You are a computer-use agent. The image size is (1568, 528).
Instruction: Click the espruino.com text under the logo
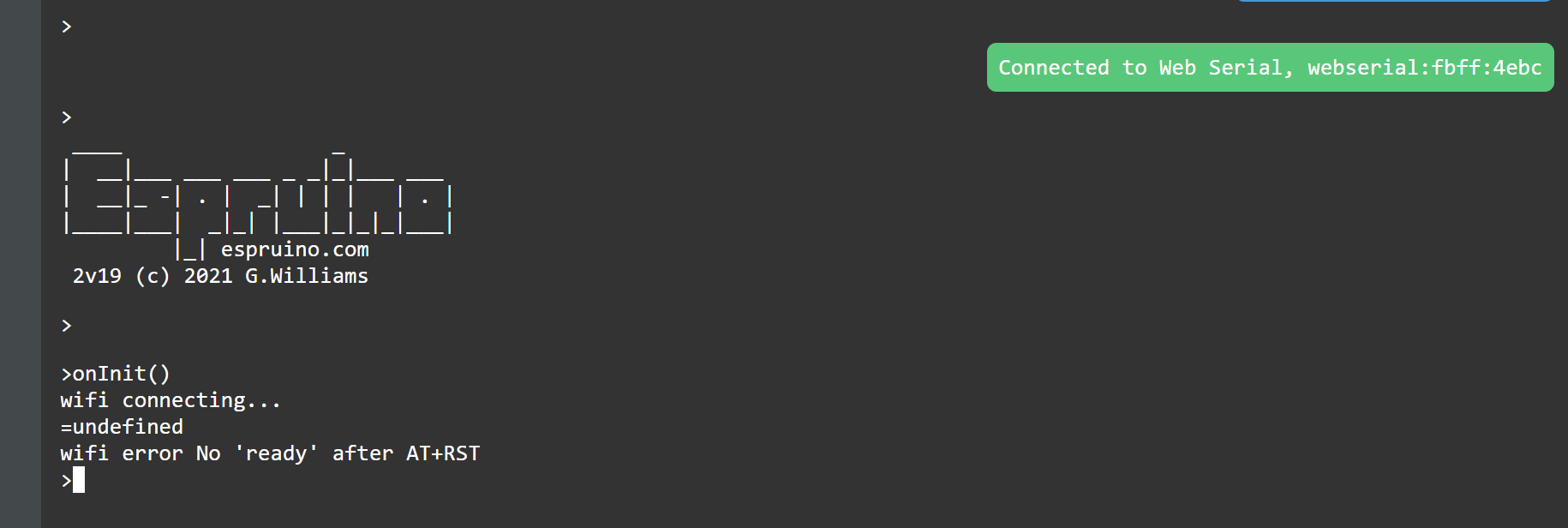295,249
